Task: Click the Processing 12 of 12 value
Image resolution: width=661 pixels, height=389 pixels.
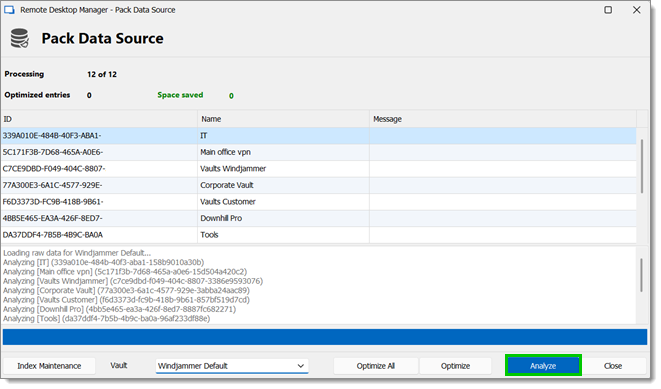Action: 102,74
